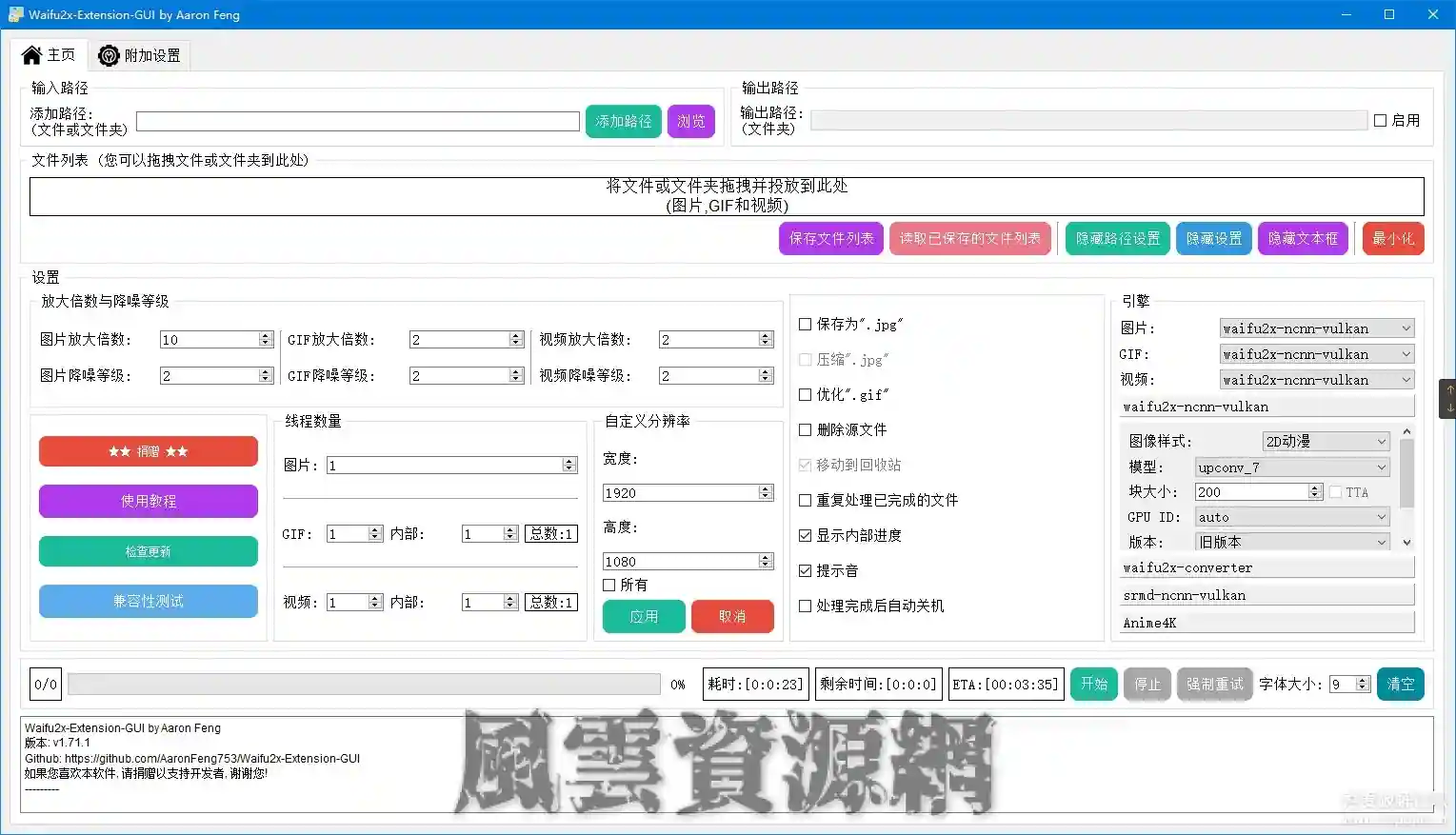The image size is (1456, 835).
Task: Open the 图片 engine dropdown
Action: tap(1317, 328)
